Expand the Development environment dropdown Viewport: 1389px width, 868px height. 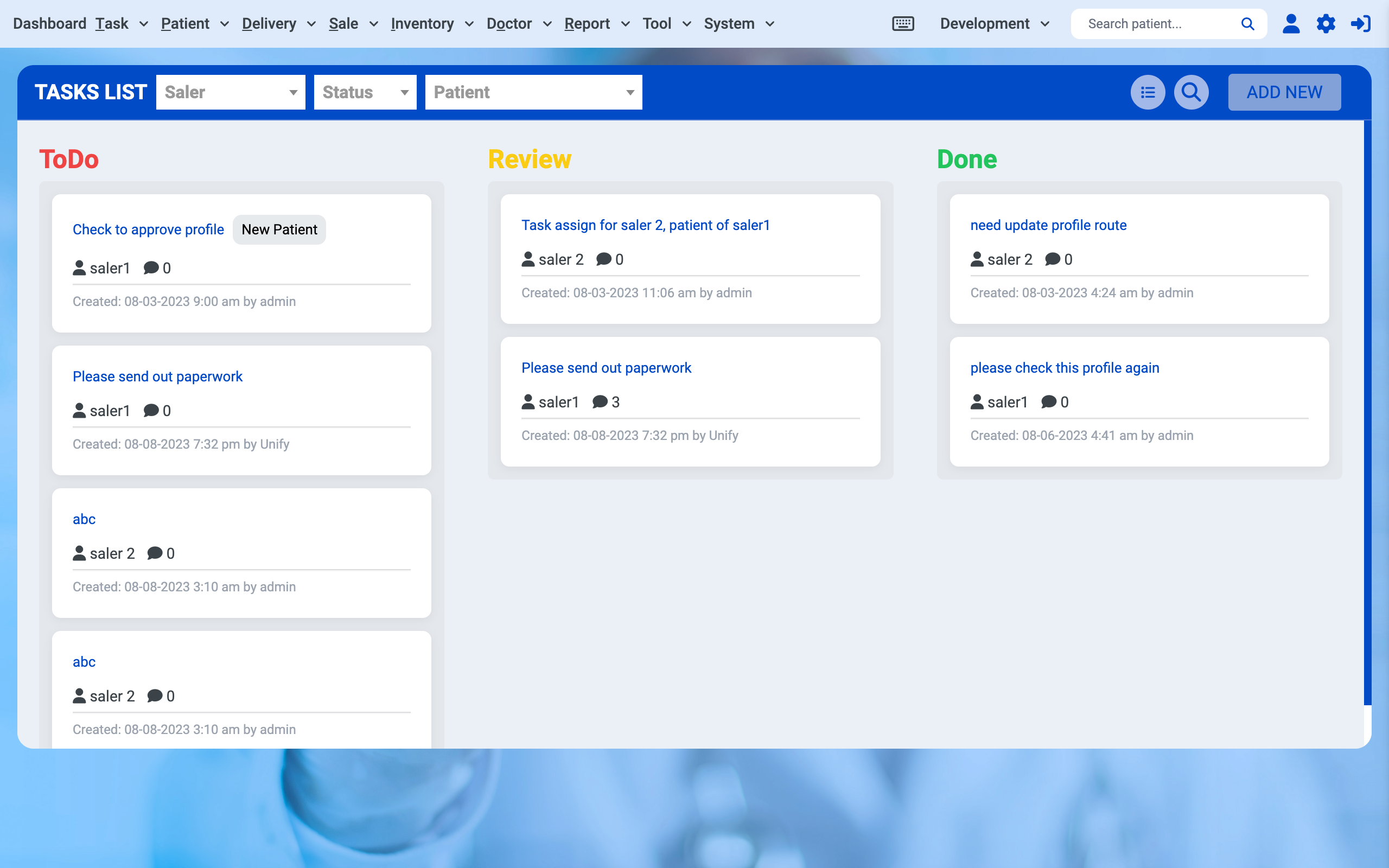tap(994, 23)
